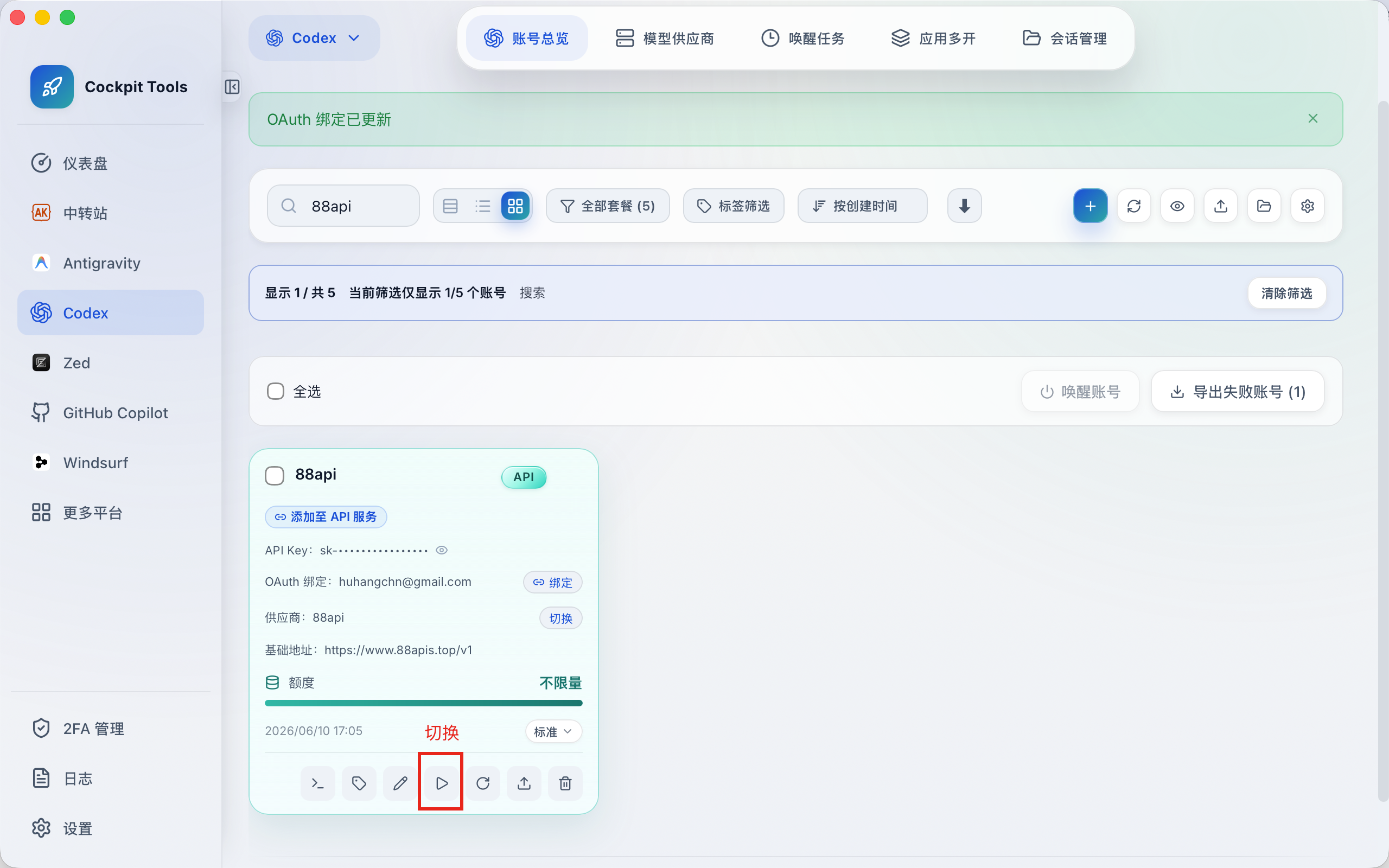
Task: Expand the Codex platform dropdown
Action: [x=314, y=38]
